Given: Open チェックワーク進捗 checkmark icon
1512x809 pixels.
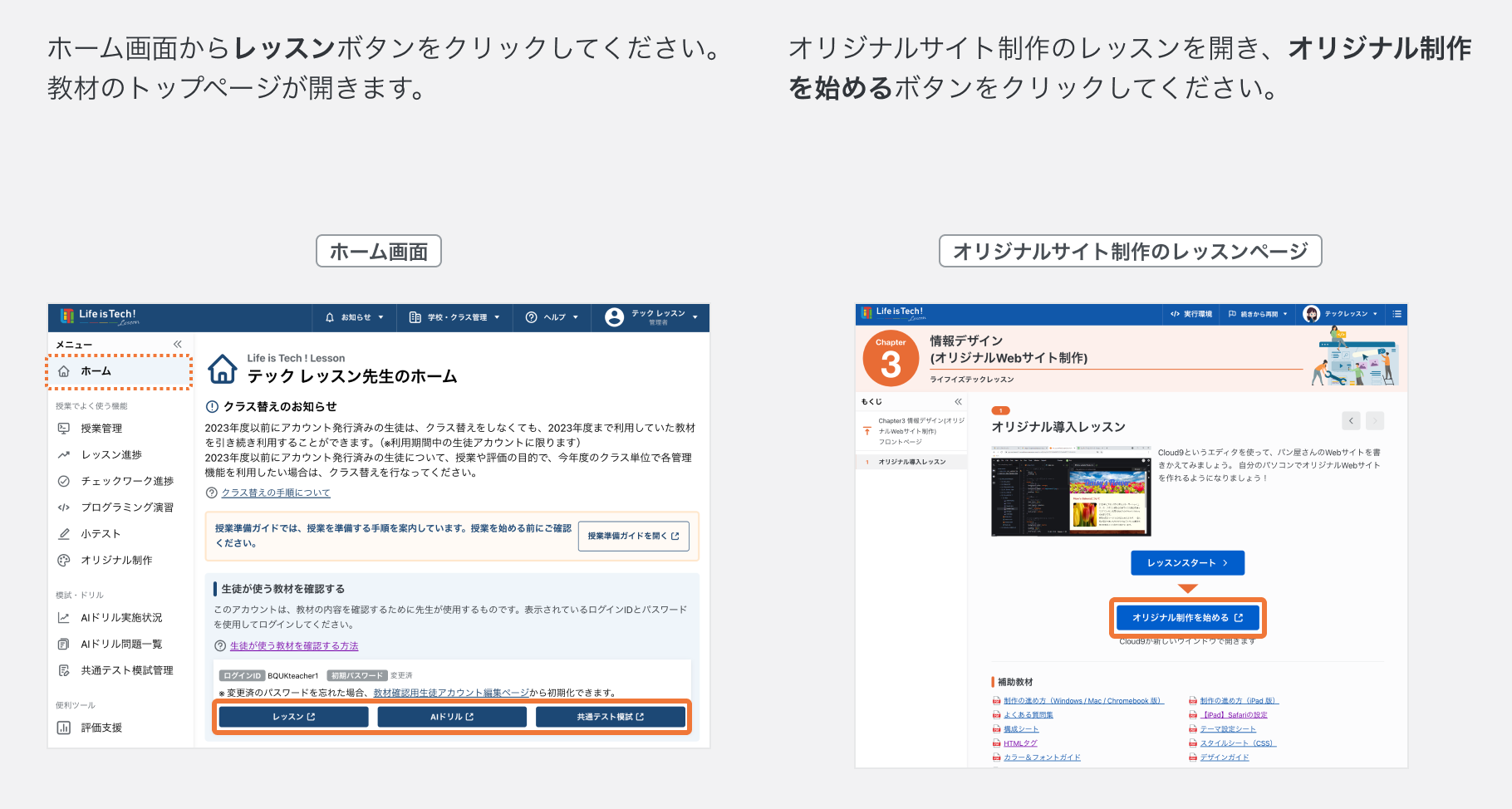Looking at the screenshot, I should point(64,481).
